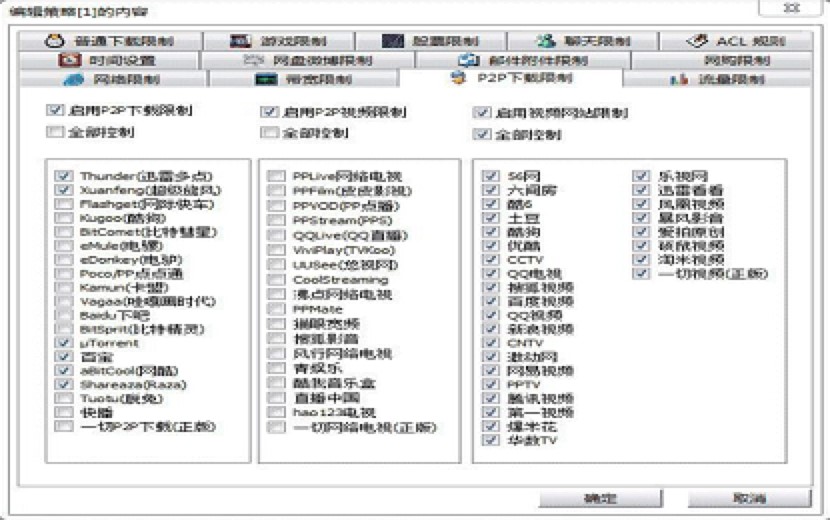Viewport: 830px width, 520px height.
Task: Uncheck the 华数TV checkbox
Action: tap(491, 440)
